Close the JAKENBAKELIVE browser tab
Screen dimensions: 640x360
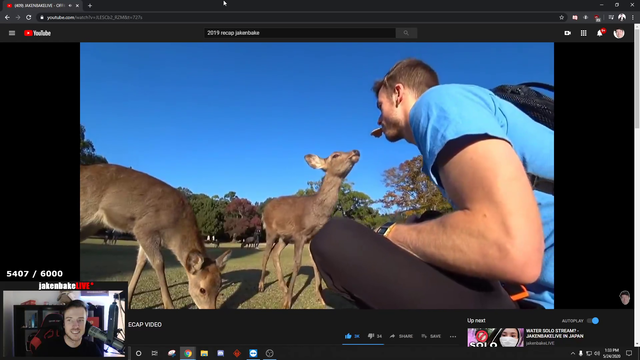[77, 6]
